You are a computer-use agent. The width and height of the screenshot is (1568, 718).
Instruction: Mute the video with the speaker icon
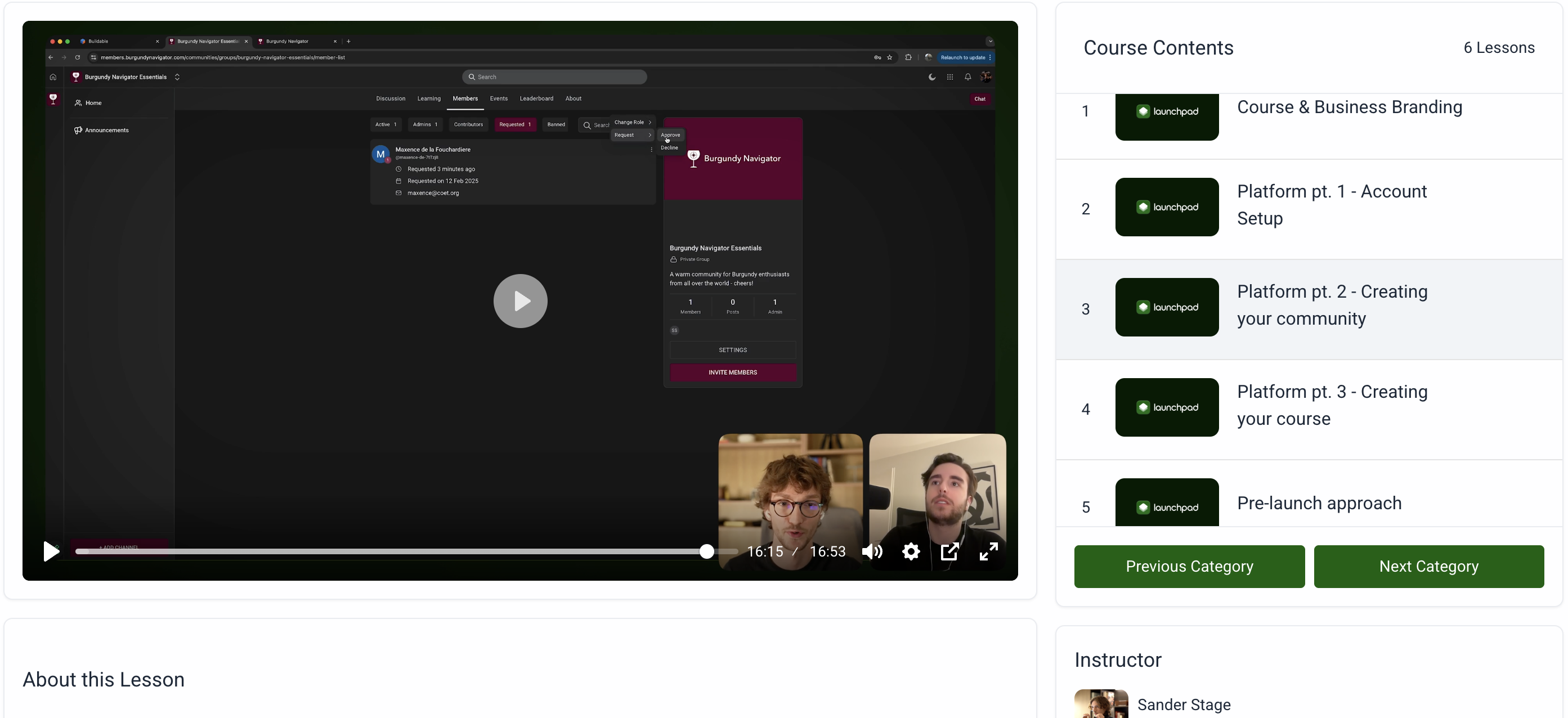click(872, 551)
